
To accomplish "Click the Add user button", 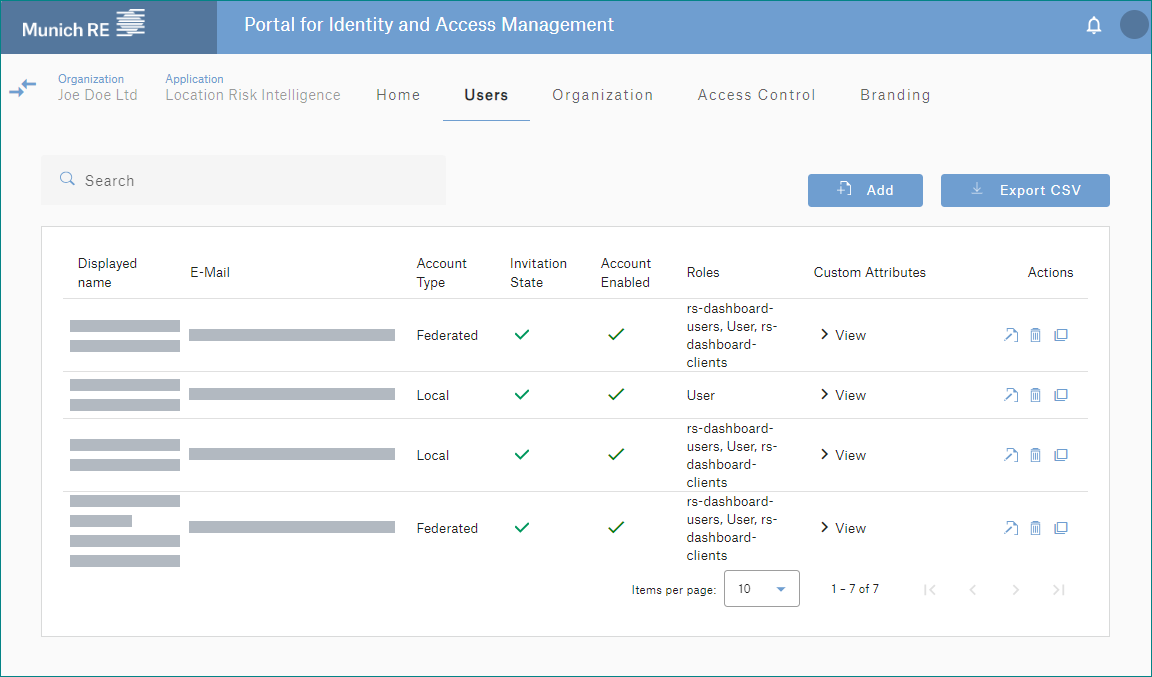I will click(x=865, y=190).
